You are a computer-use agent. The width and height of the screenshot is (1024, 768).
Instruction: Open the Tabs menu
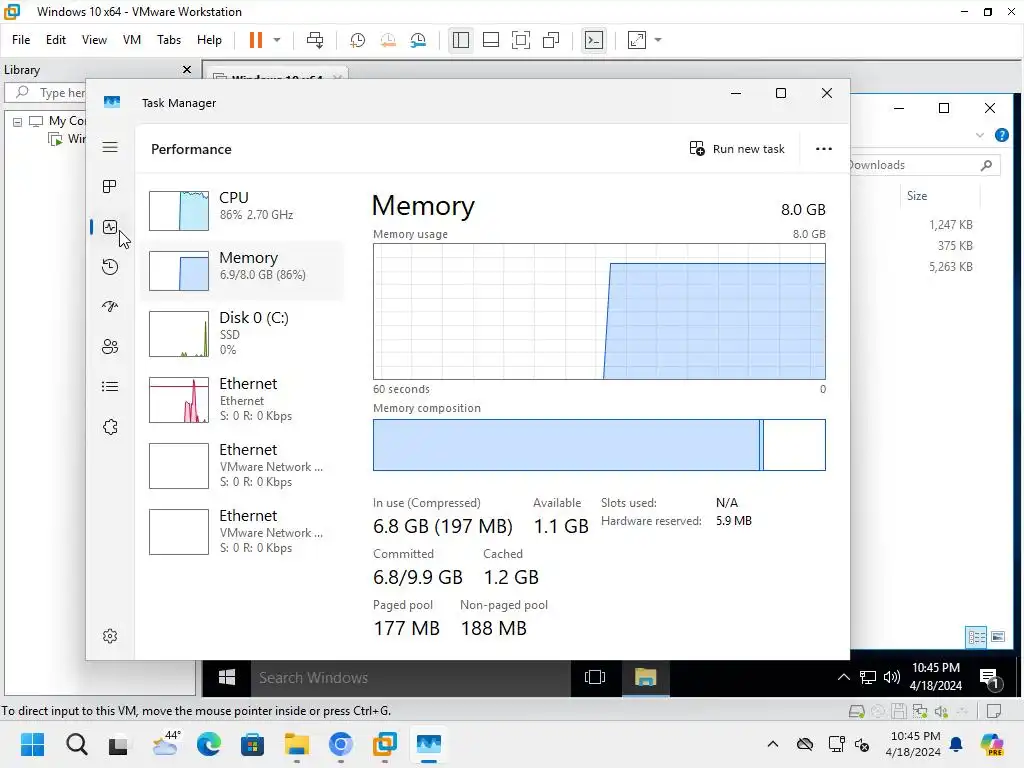[168, 40]
